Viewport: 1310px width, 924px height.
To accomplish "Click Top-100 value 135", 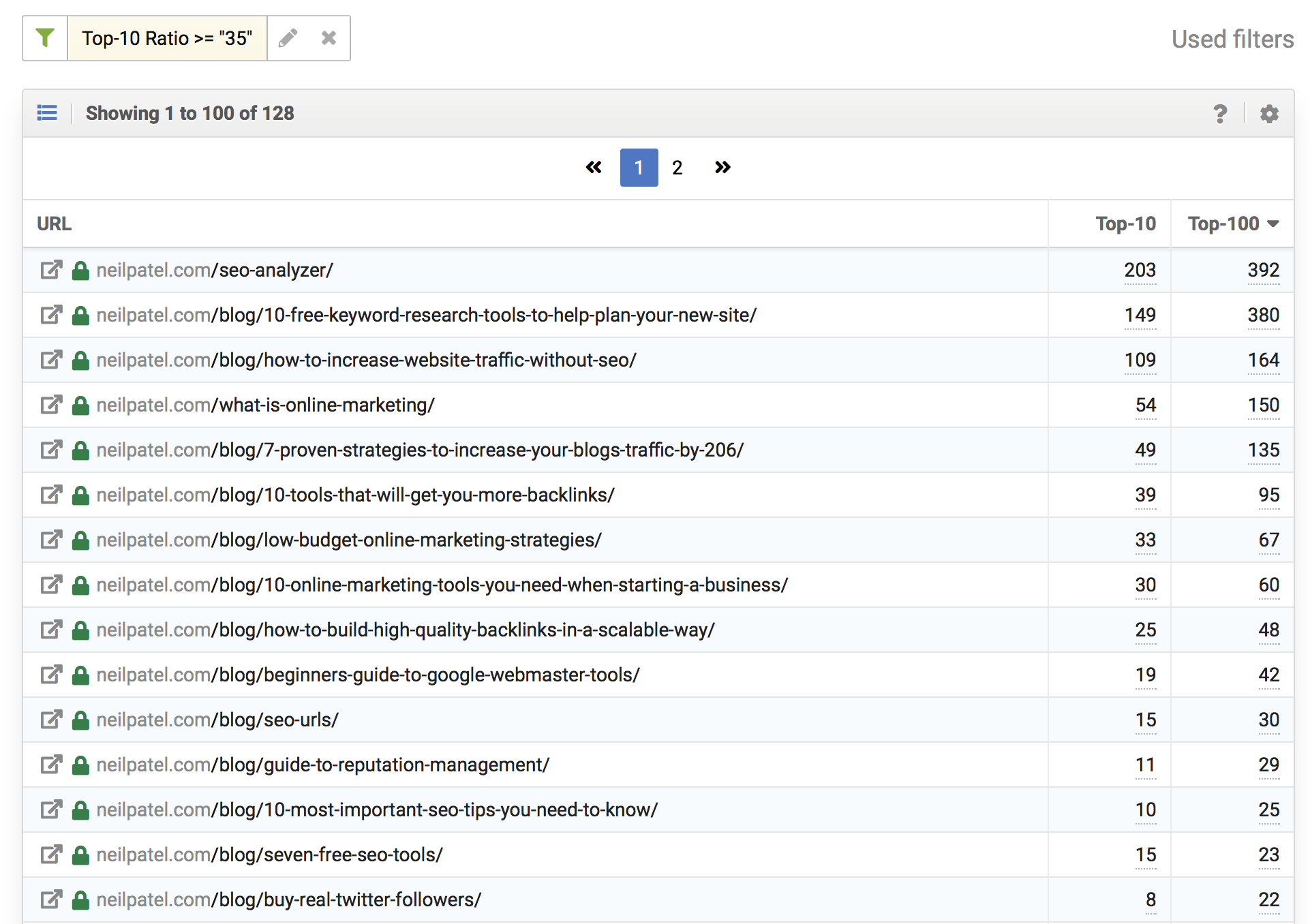I will [x=1263, y=450].
